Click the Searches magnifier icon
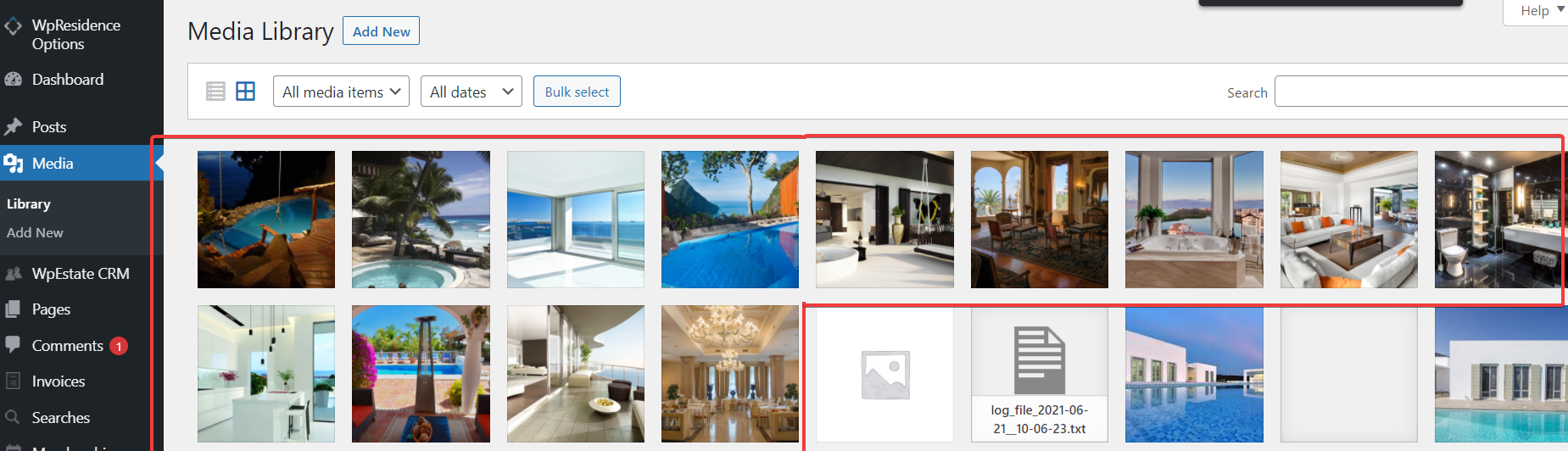 13,417
